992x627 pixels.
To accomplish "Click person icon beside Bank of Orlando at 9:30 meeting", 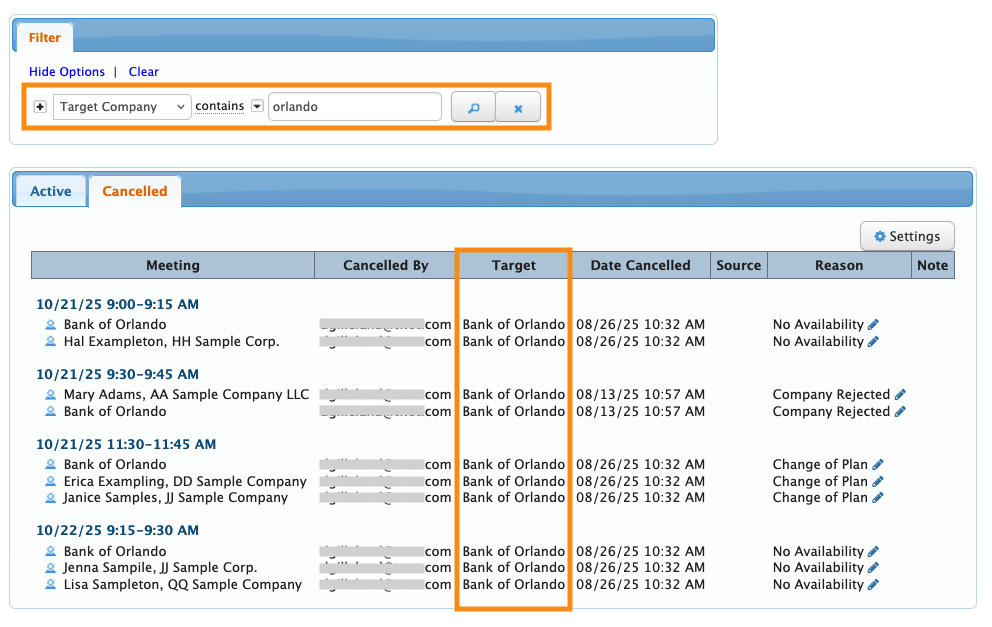I will click(51, 411).
